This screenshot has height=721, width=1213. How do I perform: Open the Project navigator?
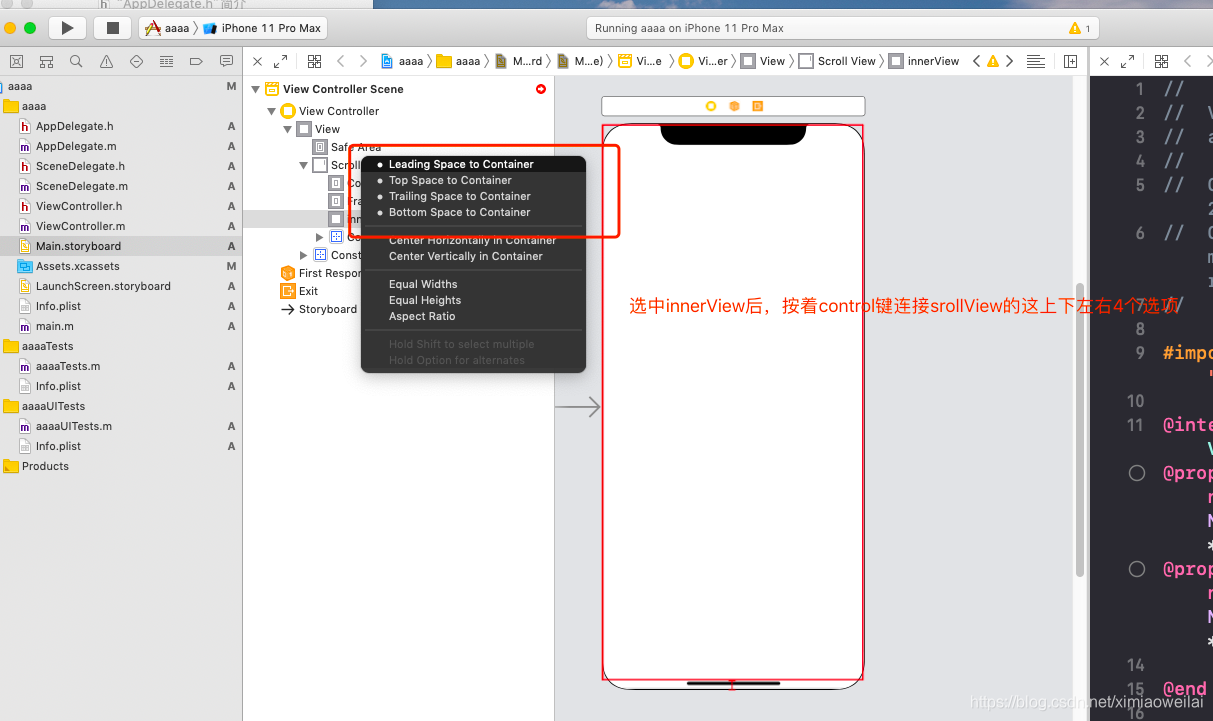[16, 61]
